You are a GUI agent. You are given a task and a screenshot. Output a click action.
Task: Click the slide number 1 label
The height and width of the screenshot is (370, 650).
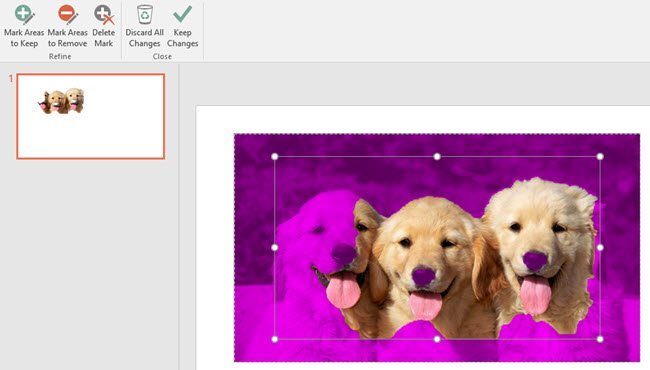coord(11,79)
